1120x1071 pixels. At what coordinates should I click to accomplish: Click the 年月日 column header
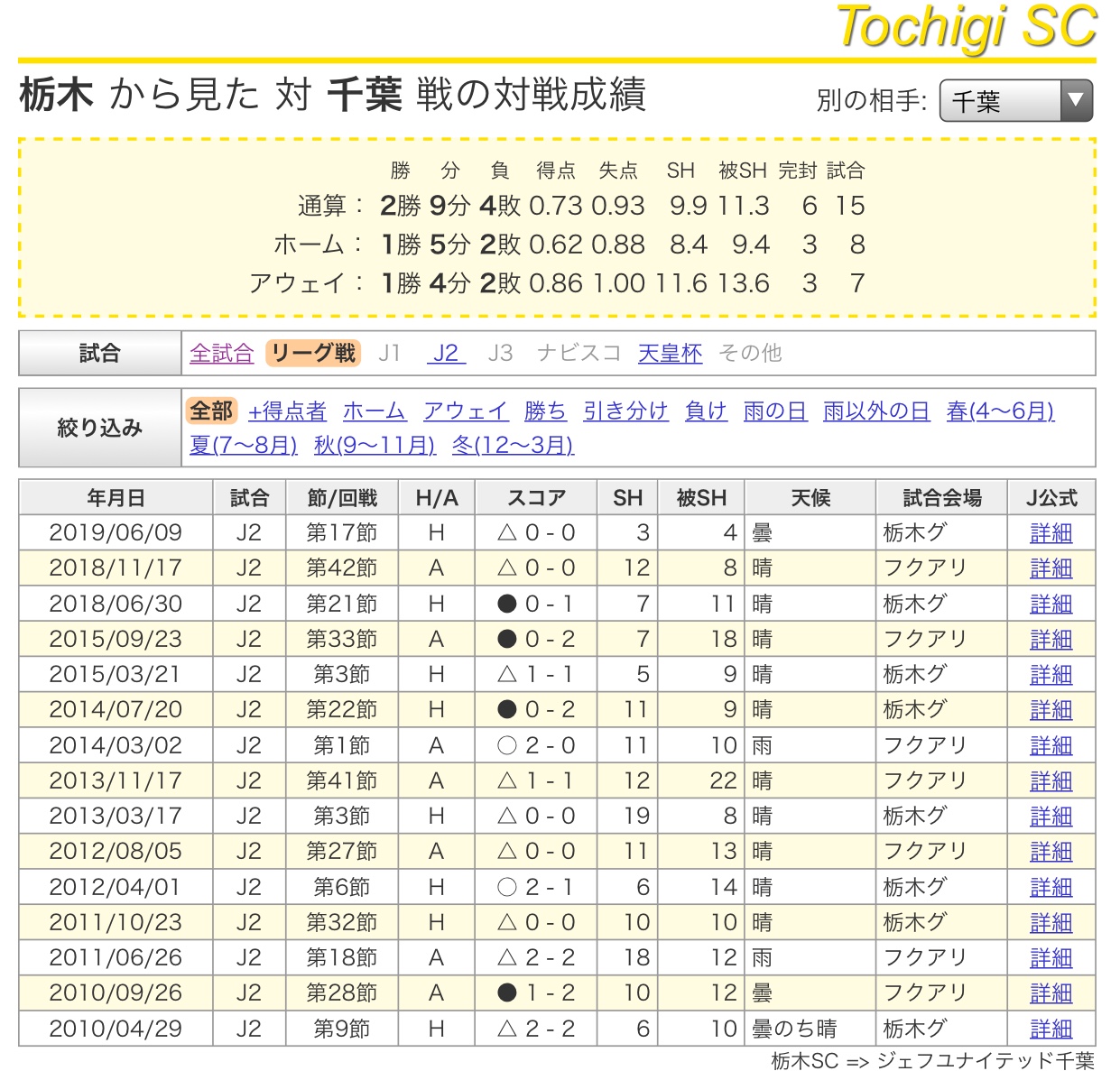(116, 498)
